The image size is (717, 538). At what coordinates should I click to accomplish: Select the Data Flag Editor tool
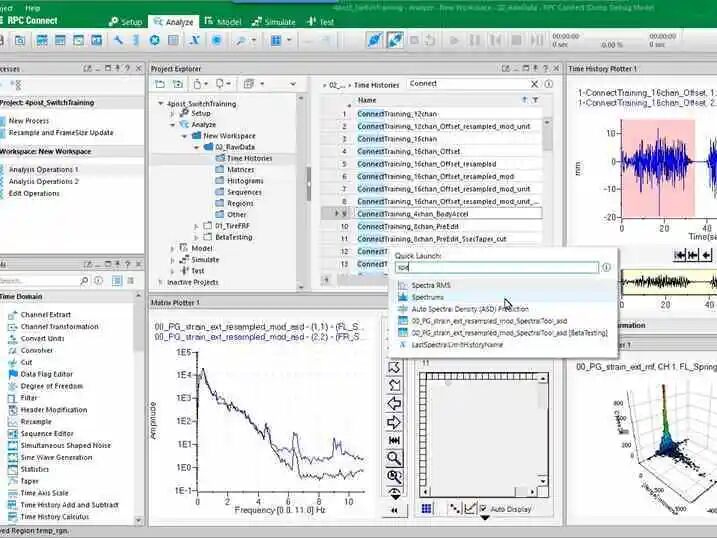click(41, 374)
